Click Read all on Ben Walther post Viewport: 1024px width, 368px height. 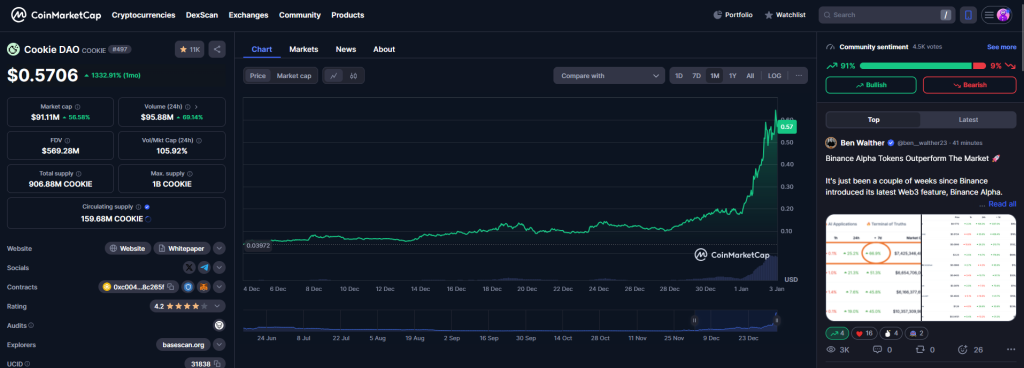1002,204
